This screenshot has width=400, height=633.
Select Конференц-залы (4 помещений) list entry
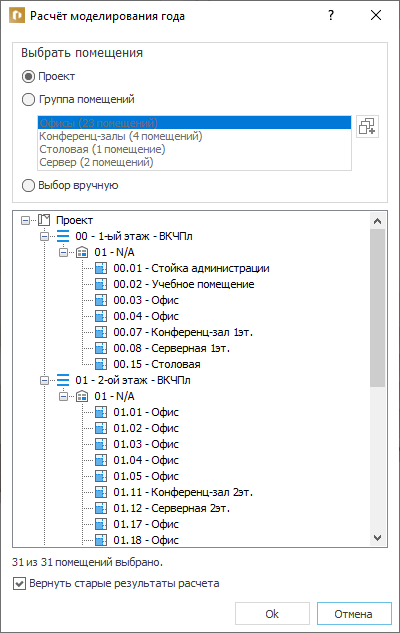pyautogui.click(x=194, y=136)
